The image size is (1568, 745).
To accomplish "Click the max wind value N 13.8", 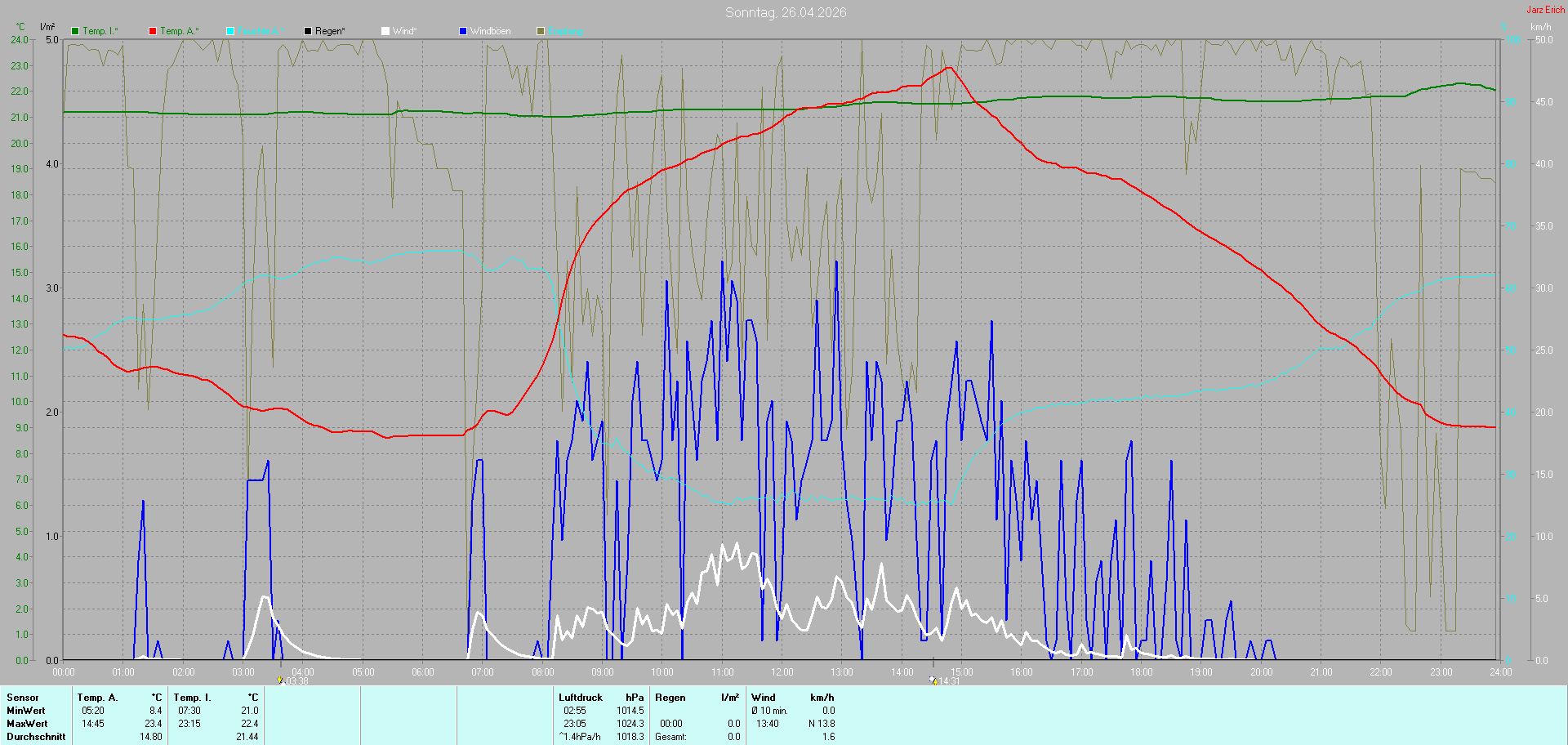I will pos(822,724).
